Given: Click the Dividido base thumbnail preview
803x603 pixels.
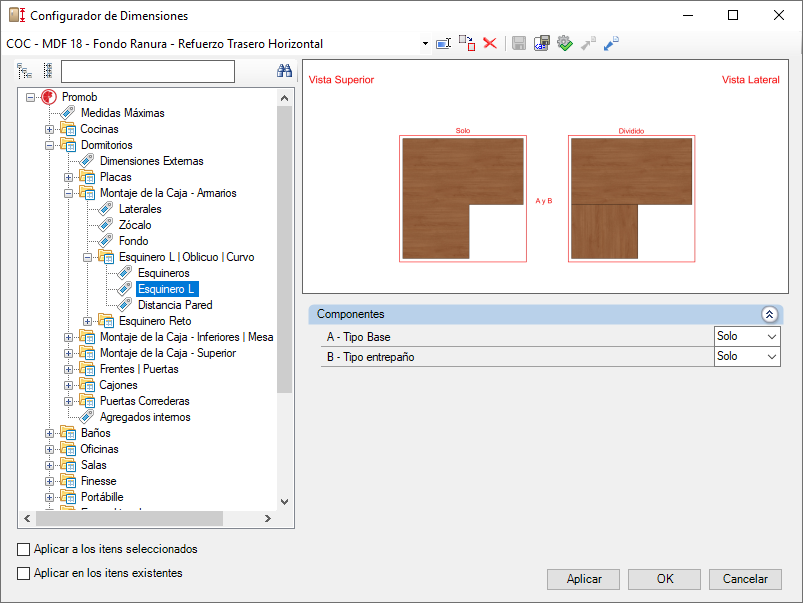Looking at the screenshot, I should [x=631, y=199].
